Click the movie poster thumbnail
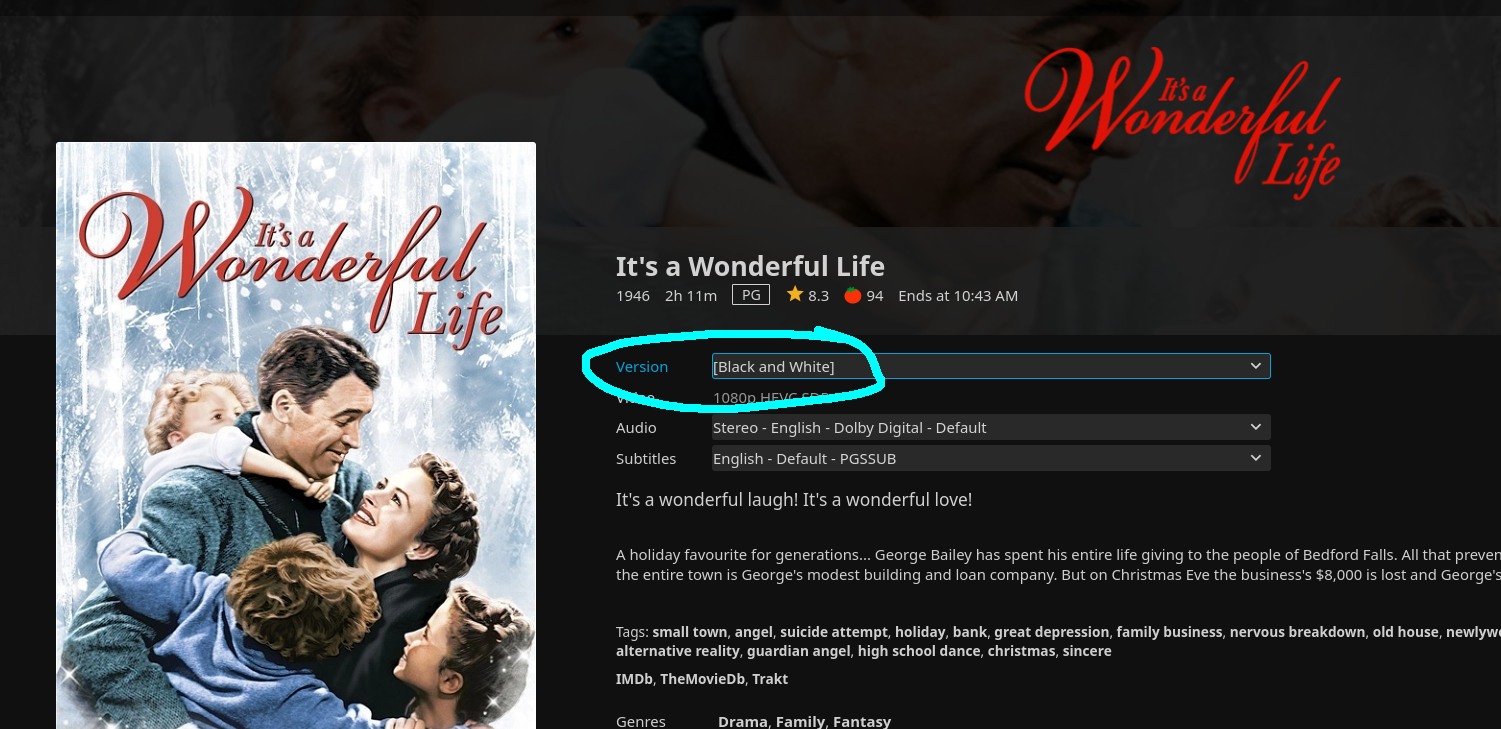The width and height of the screenshot is (1501, 729). click(x=296, y=435)
